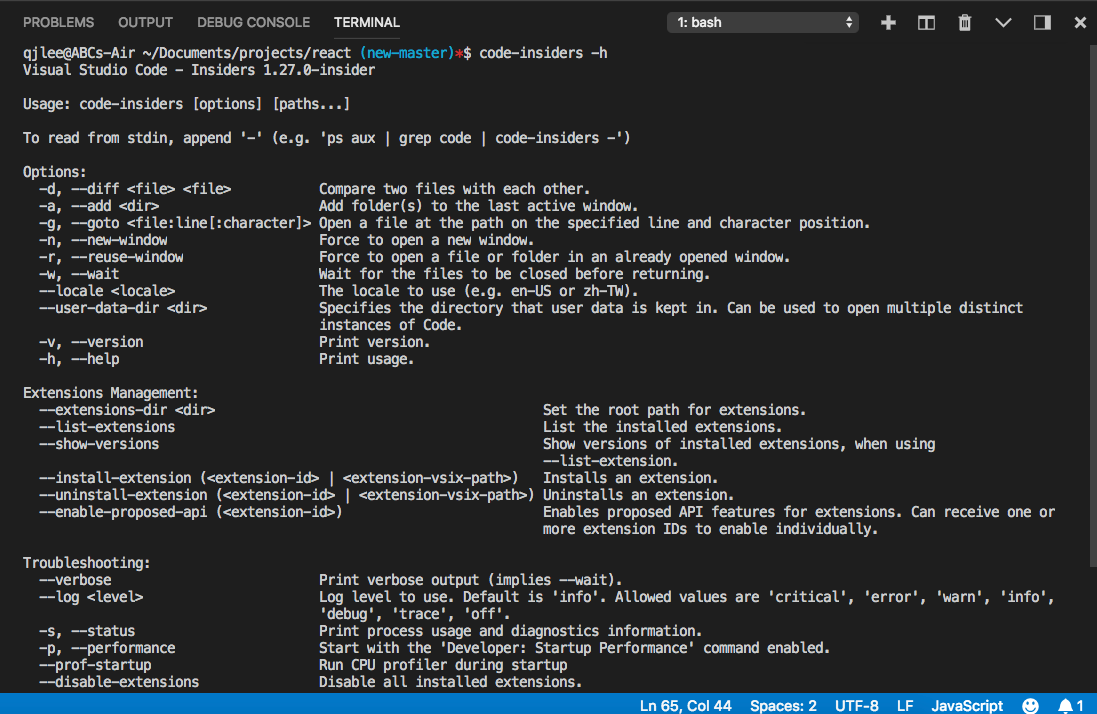
Task: Create a new terminal with plus icon
Action: click(x=888, y=22)
